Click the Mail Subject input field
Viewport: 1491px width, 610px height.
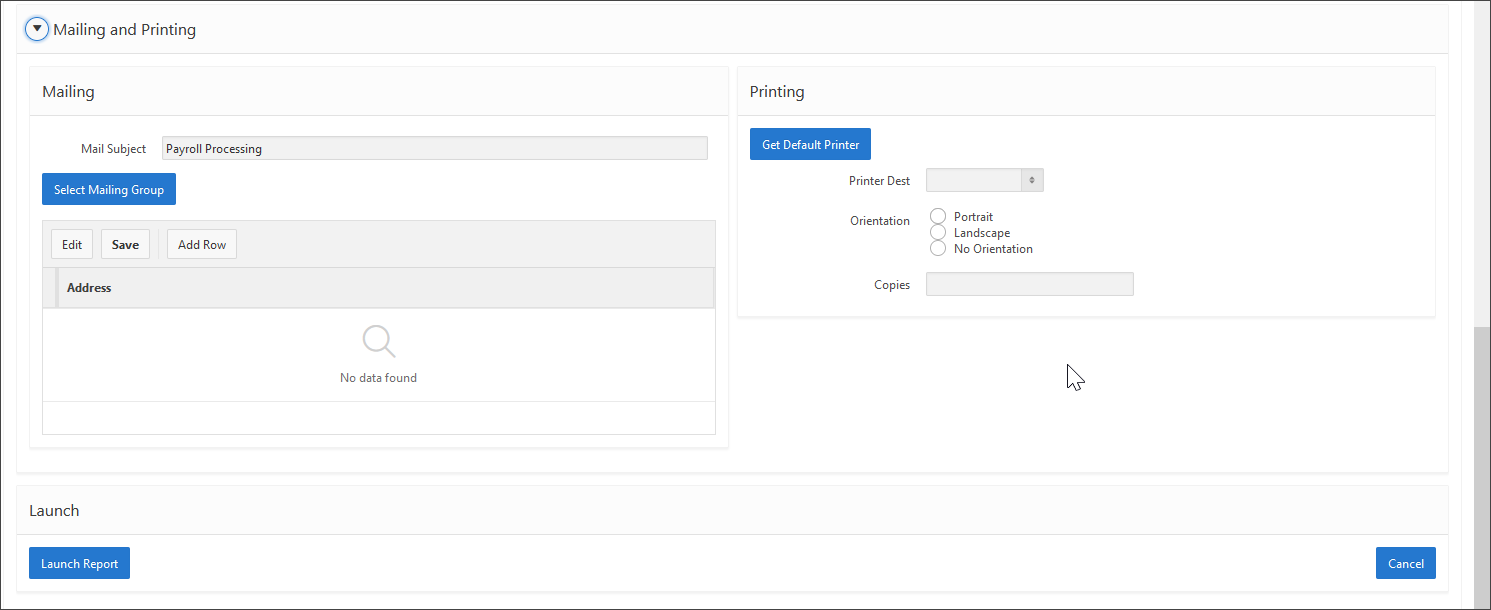coord(434,148)
